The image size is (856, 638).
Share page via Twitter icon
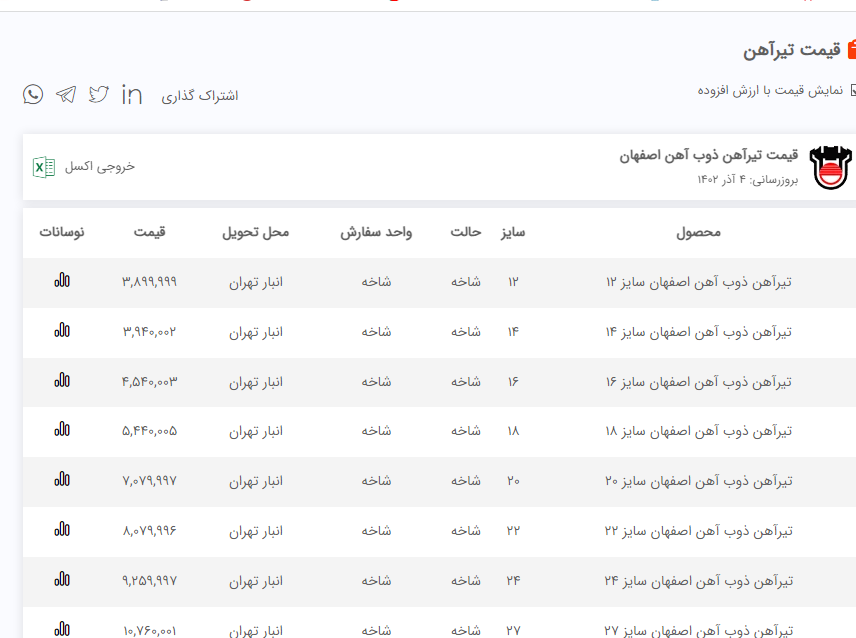coord(98,95)
